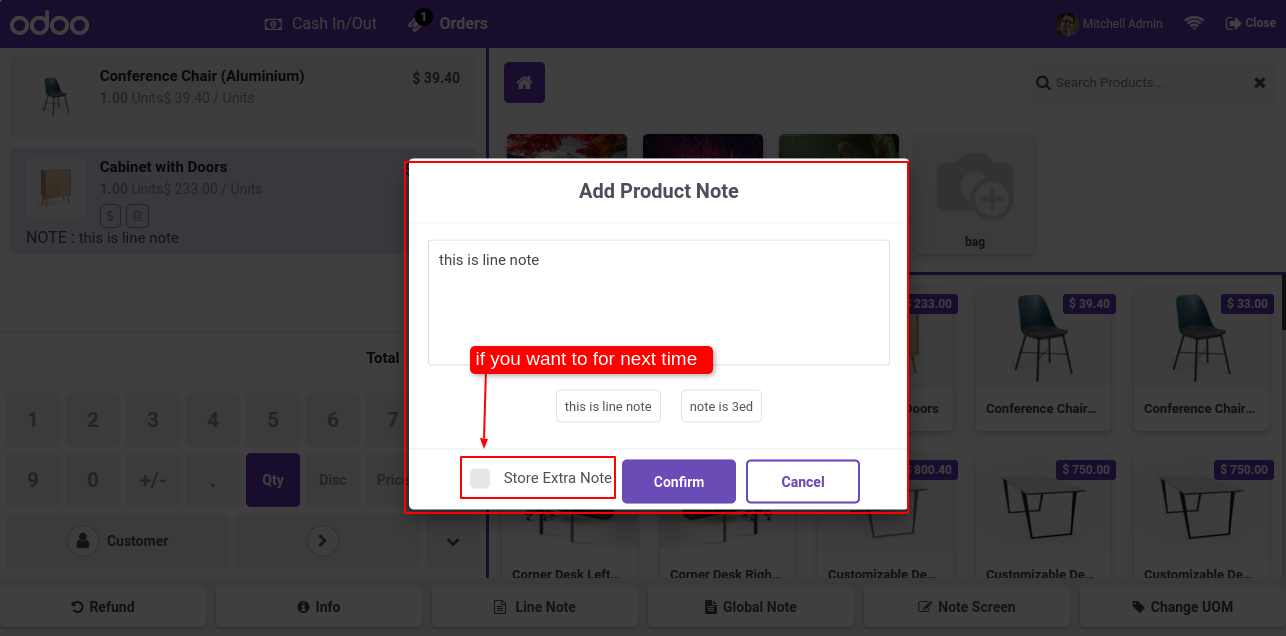This screenshot has width=1286, height=636.
Task: Select the Line Note control button
Action: [x=535, y=607]
